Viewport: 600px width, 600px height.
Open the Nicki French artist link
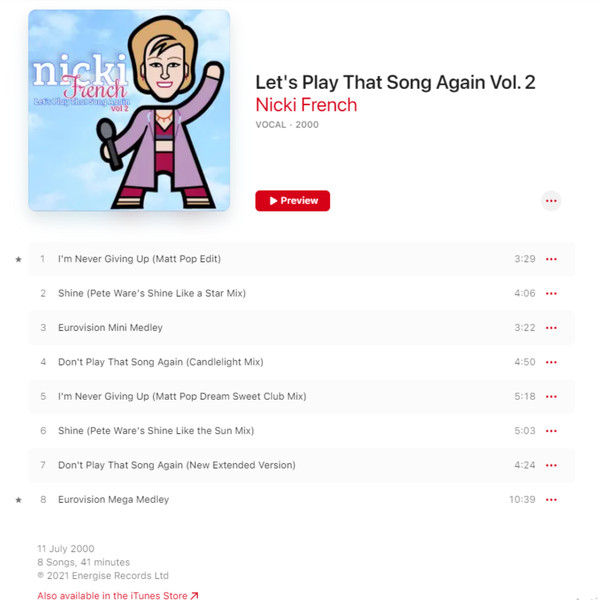click(306, 105)
